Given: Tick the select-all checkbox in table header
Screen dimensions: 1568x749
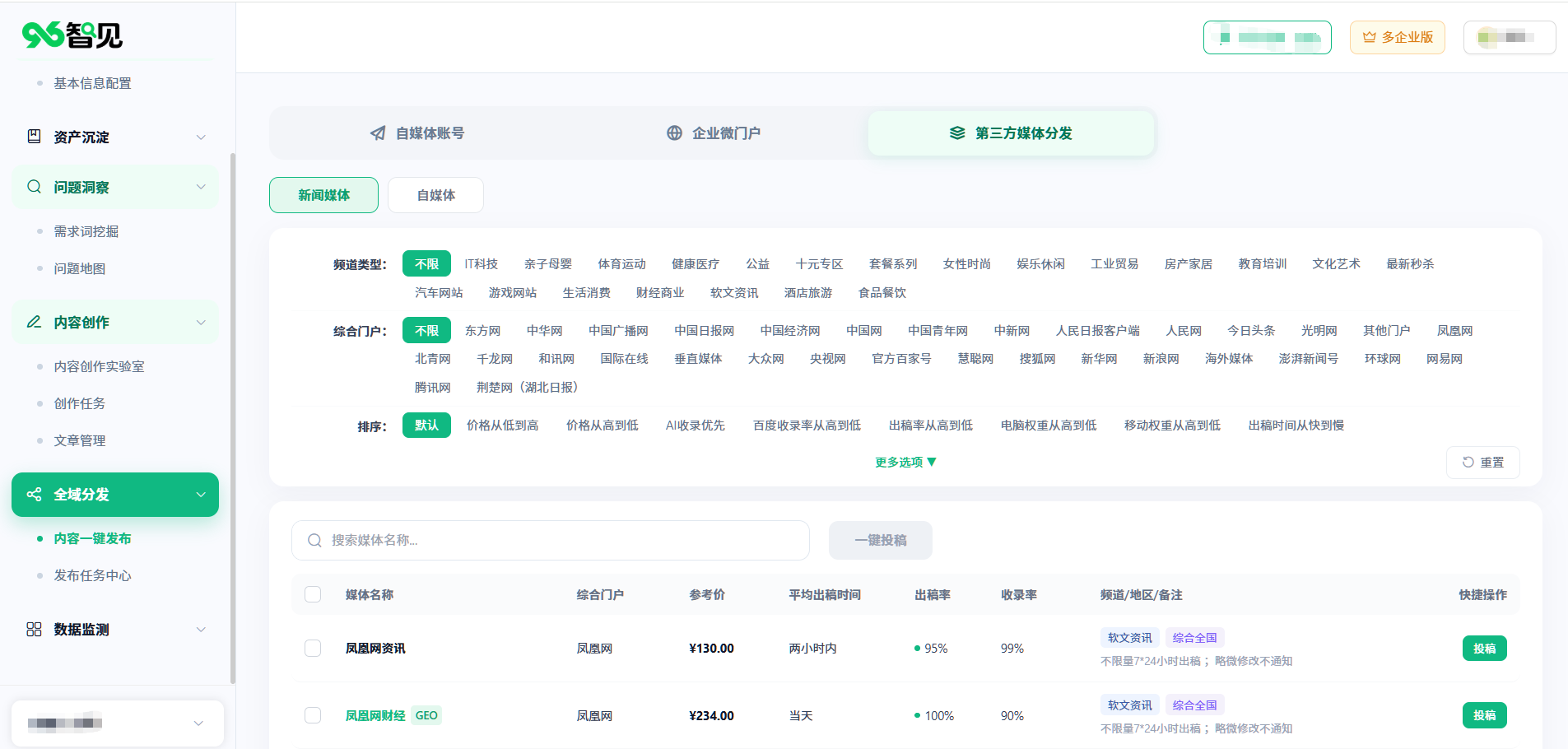Looking at the screenshot, I should [313, 595].
